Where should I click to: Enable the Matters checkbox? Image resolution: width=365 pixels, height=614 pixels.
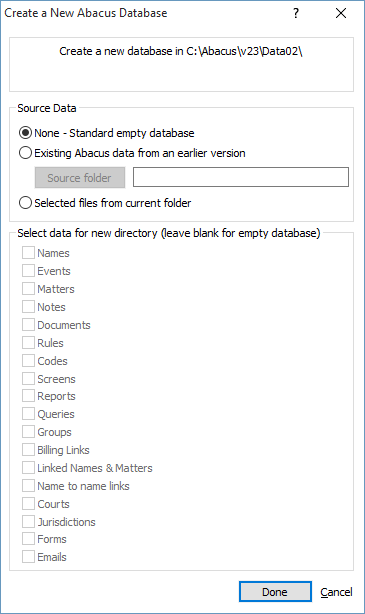click(x=28, y=289)
